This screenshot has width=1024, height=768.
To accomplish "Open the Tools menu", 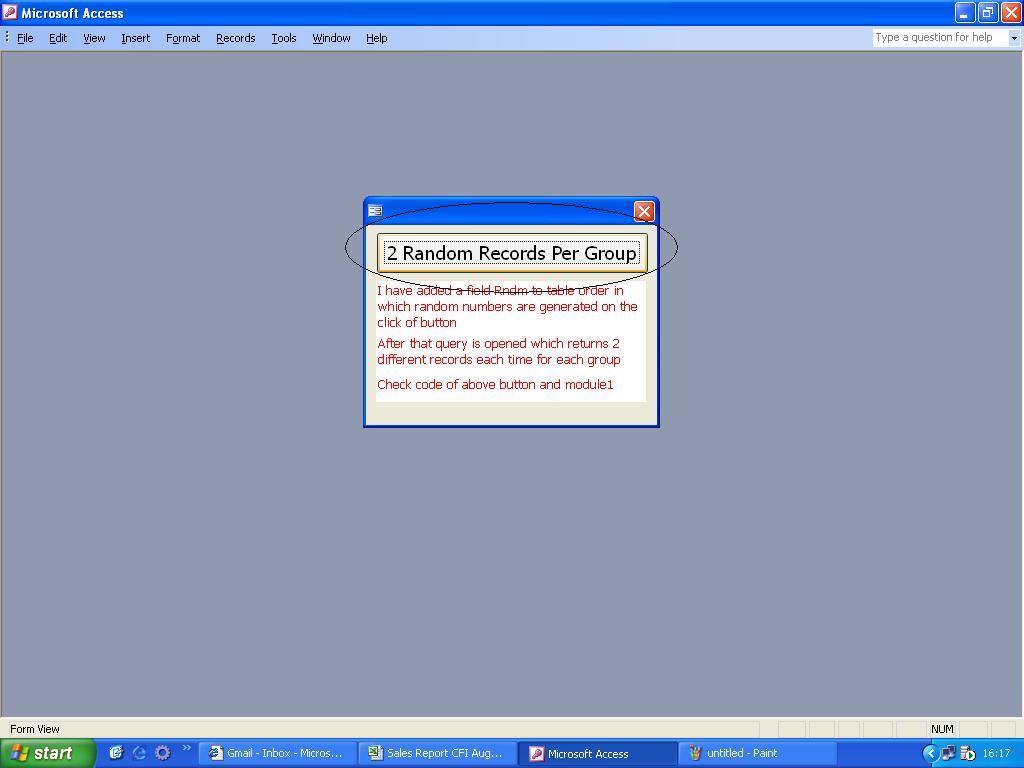I will click(x=283, y=38).
